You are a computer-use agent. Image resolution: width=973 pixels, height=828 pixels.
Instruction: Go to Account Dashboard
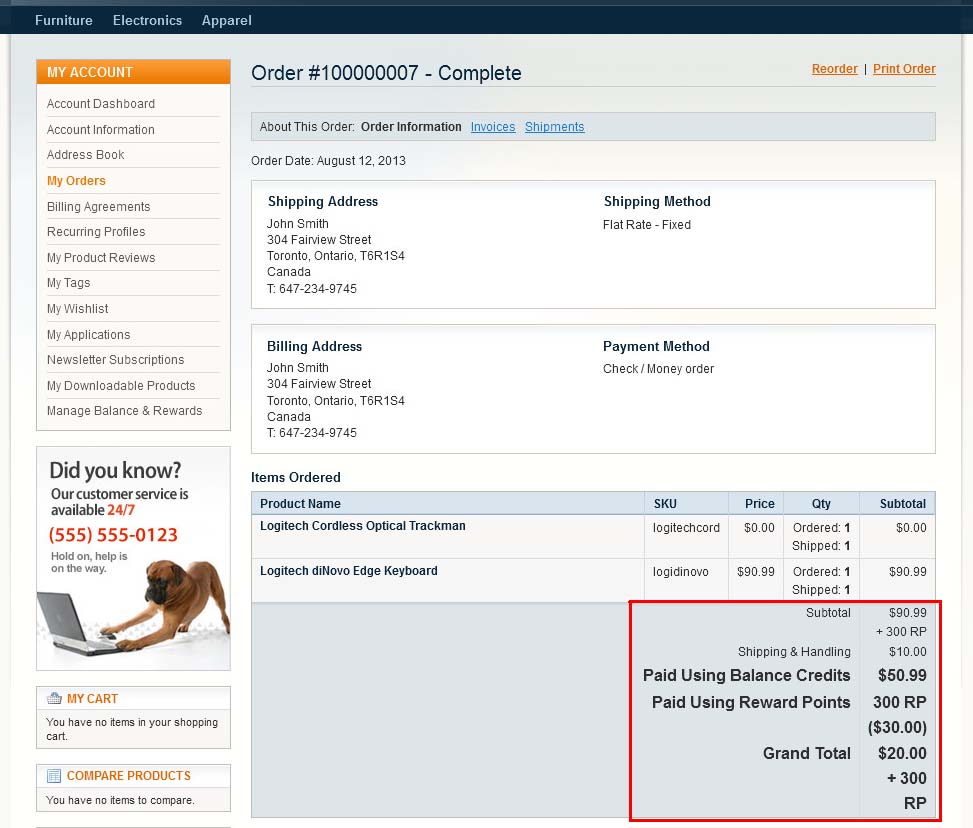point(101,104)
